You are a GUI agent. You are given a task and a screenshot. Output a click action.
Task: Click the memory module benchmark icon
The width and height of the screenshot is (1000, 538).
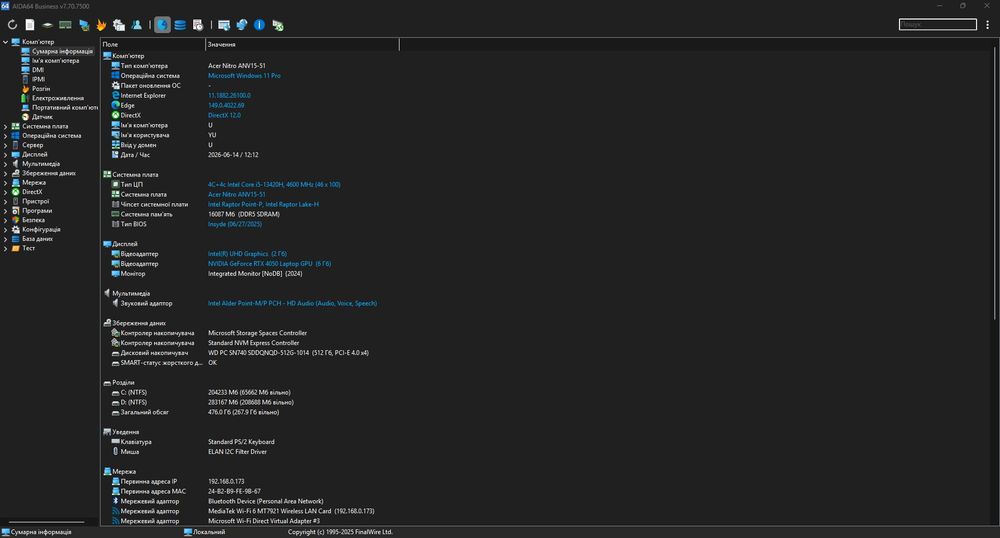click(65, 25)
